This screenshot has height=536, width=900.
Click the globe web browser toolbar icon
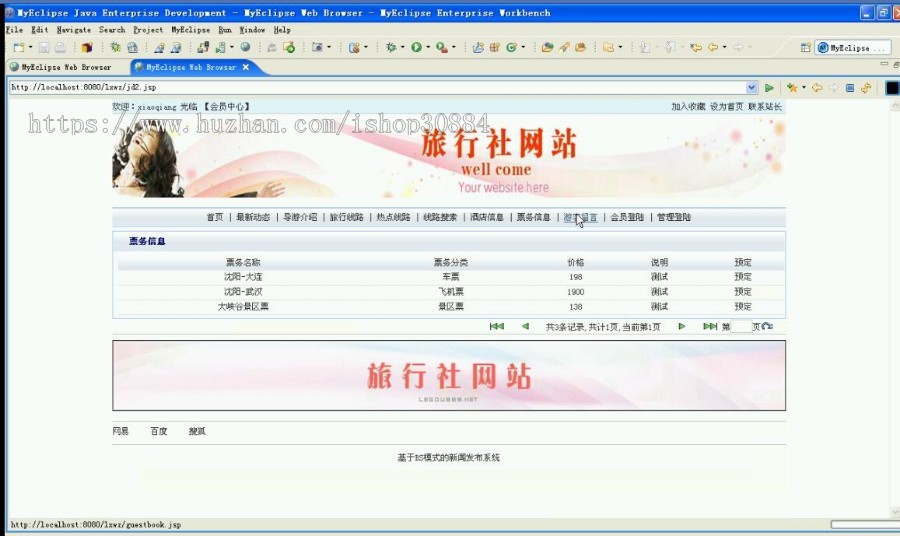(x=245, y=47)
